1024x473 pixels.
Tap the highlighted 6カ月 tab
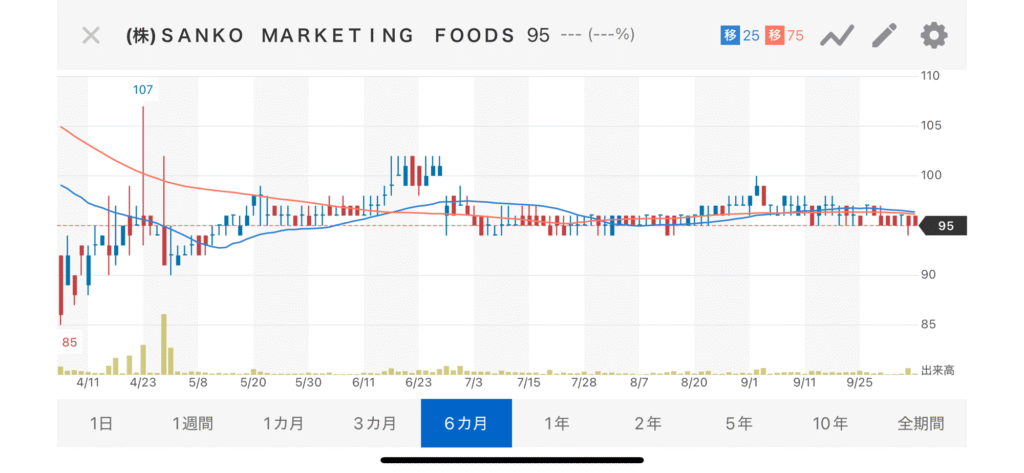click(x=466, y=423)
